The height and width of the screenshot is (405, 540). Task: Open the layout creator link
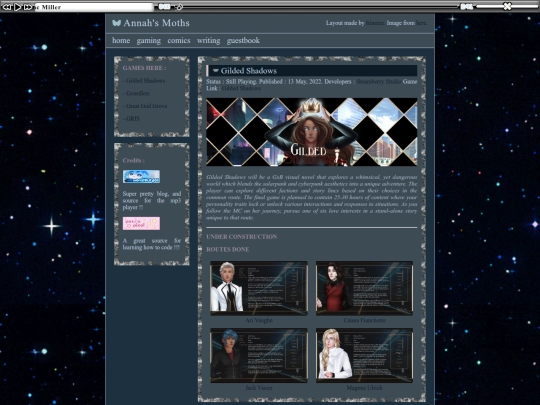coord(375,23)
